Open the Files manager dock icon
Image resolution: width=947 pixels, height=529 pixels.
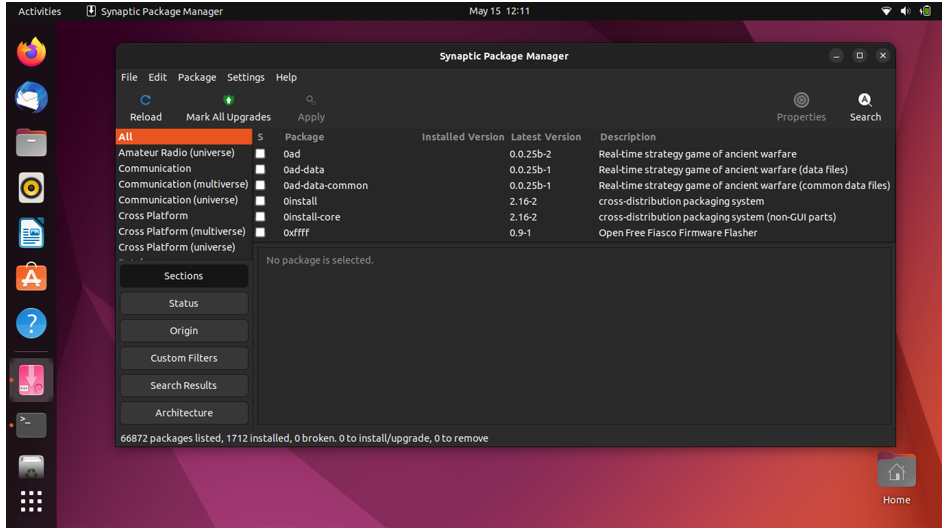[x=31, y=143]
